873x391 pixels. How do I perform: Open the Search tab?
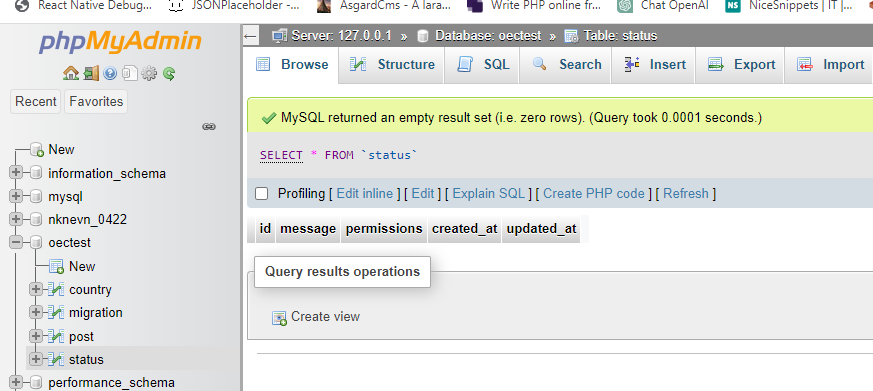[566, 65]
